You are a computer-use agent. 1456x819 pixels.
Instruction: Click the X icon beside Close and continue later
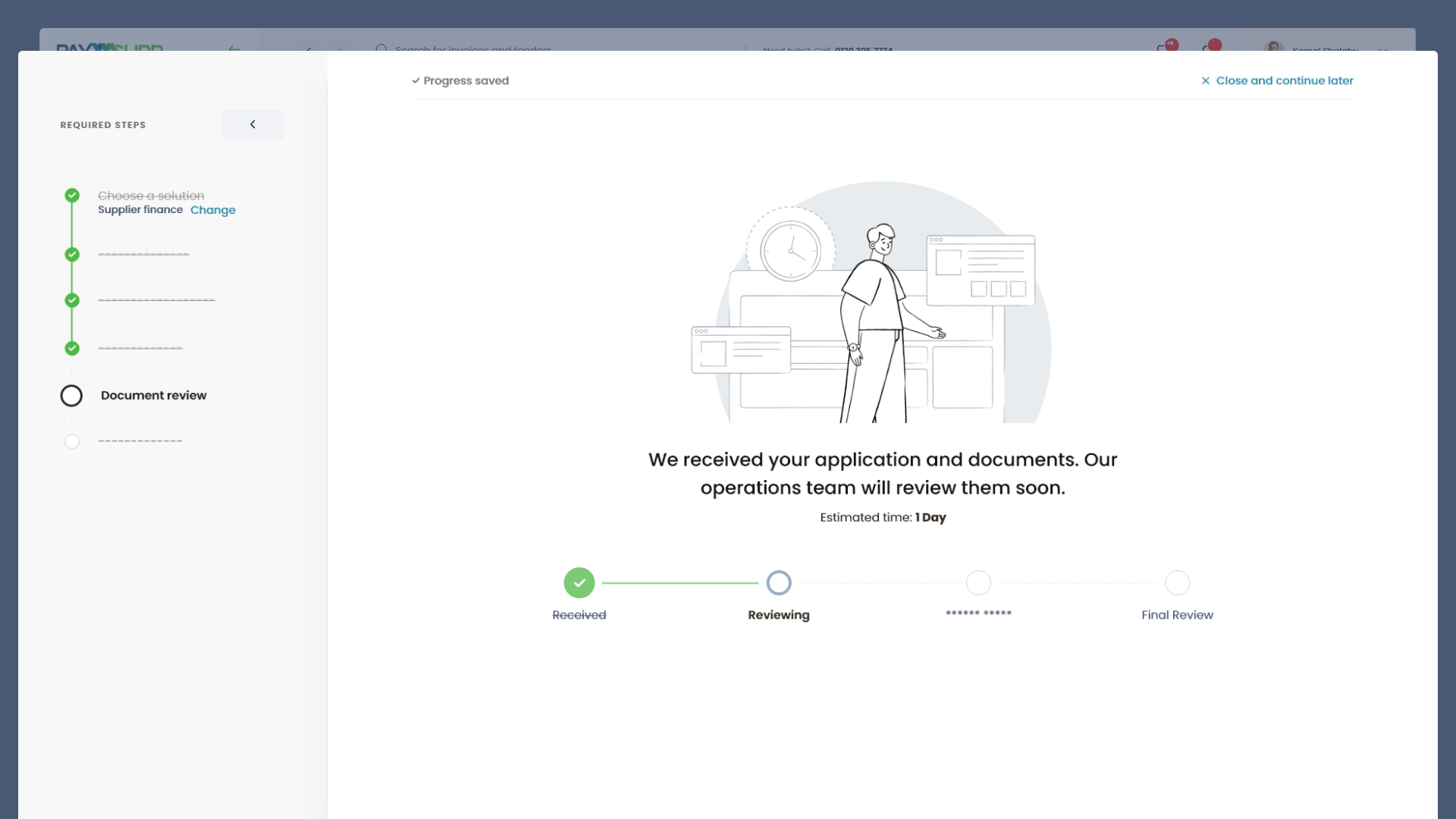(x=1205, y=80)
